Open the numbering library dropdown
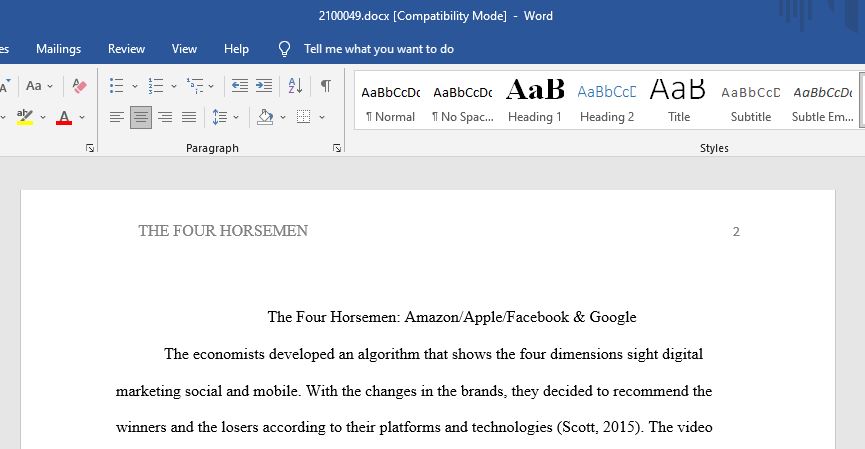 (173, 86)
